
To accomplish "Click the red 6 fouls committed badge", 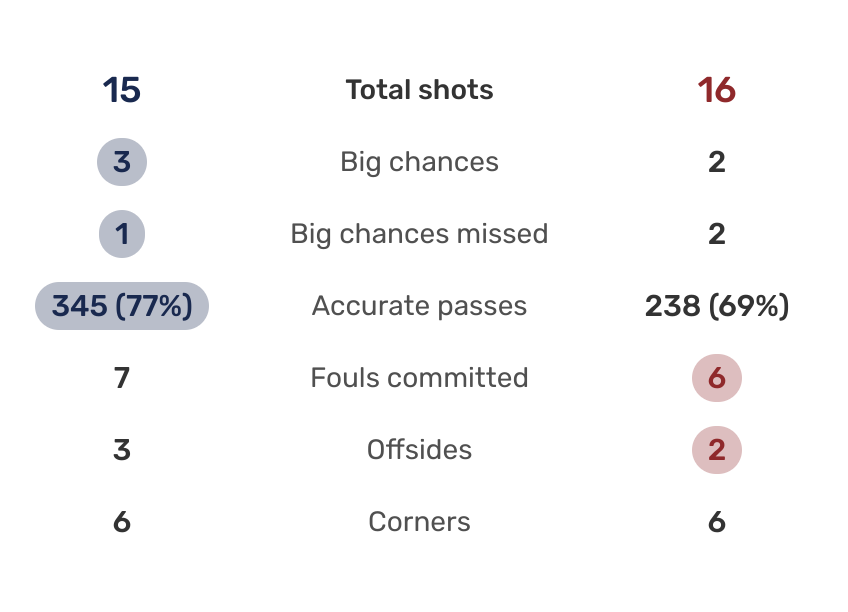I will click(x=717, y=378).
